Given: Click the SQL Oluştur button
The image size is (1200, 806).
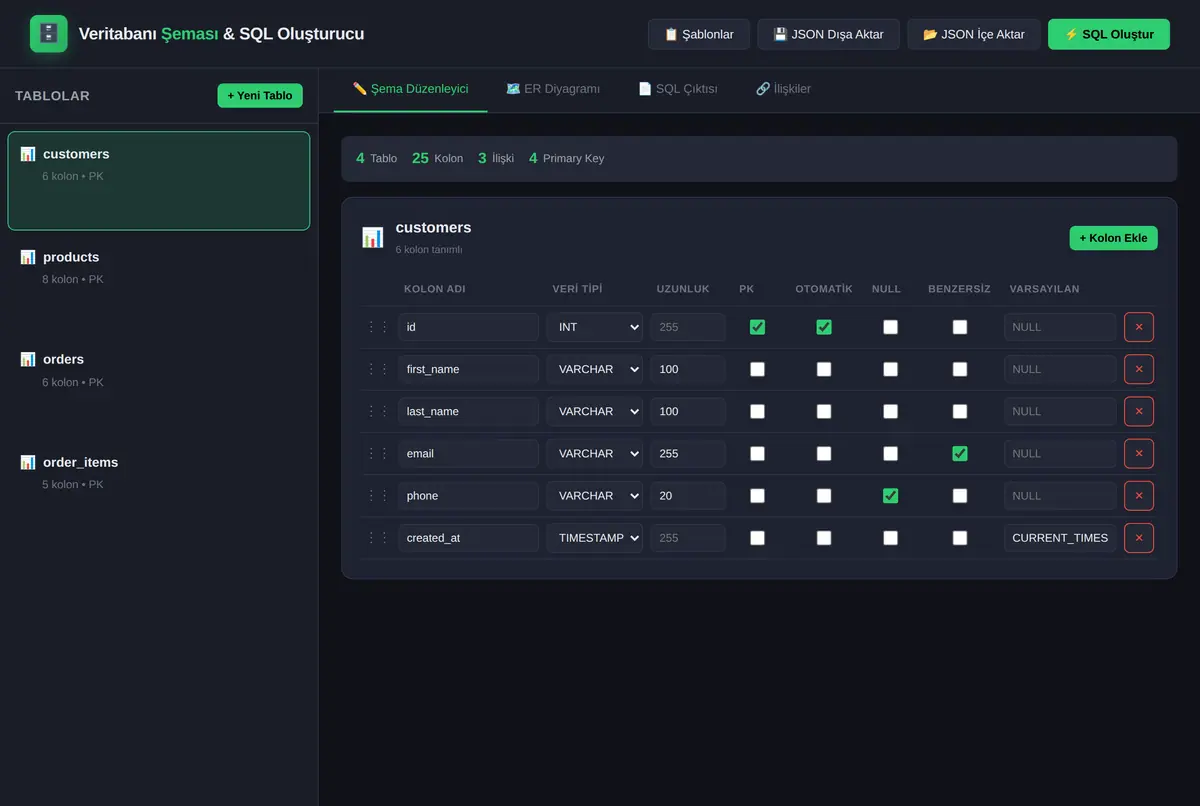Looking at the screenshot, I should (1109, 34).
